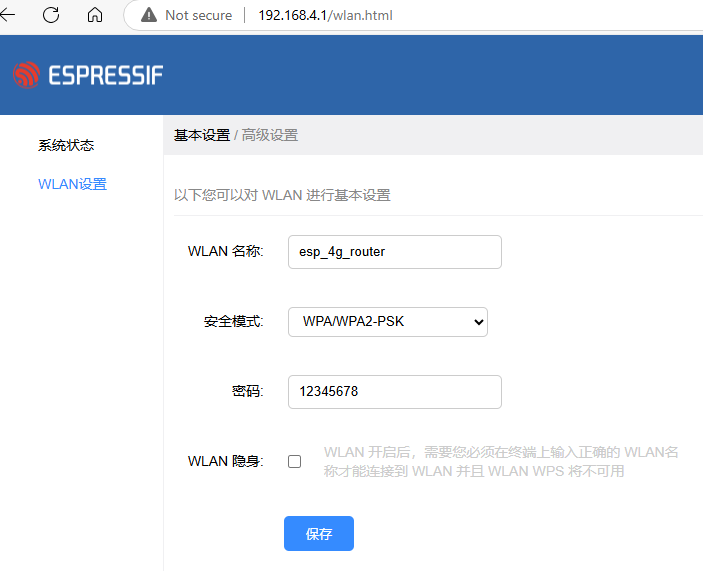Switch to the 基本设置 tab
The image size is (703, 571).
pyautogui.click(x=201, y=135)
